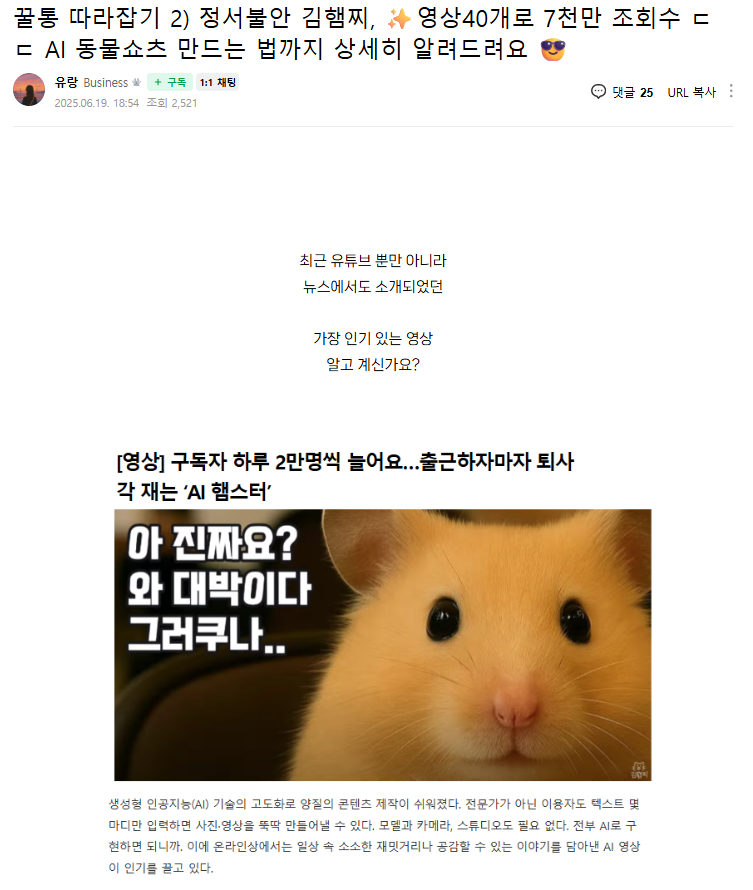753x890 pixels.
Task: Click the sparkle emoji in the title
Action: point(399,19)
